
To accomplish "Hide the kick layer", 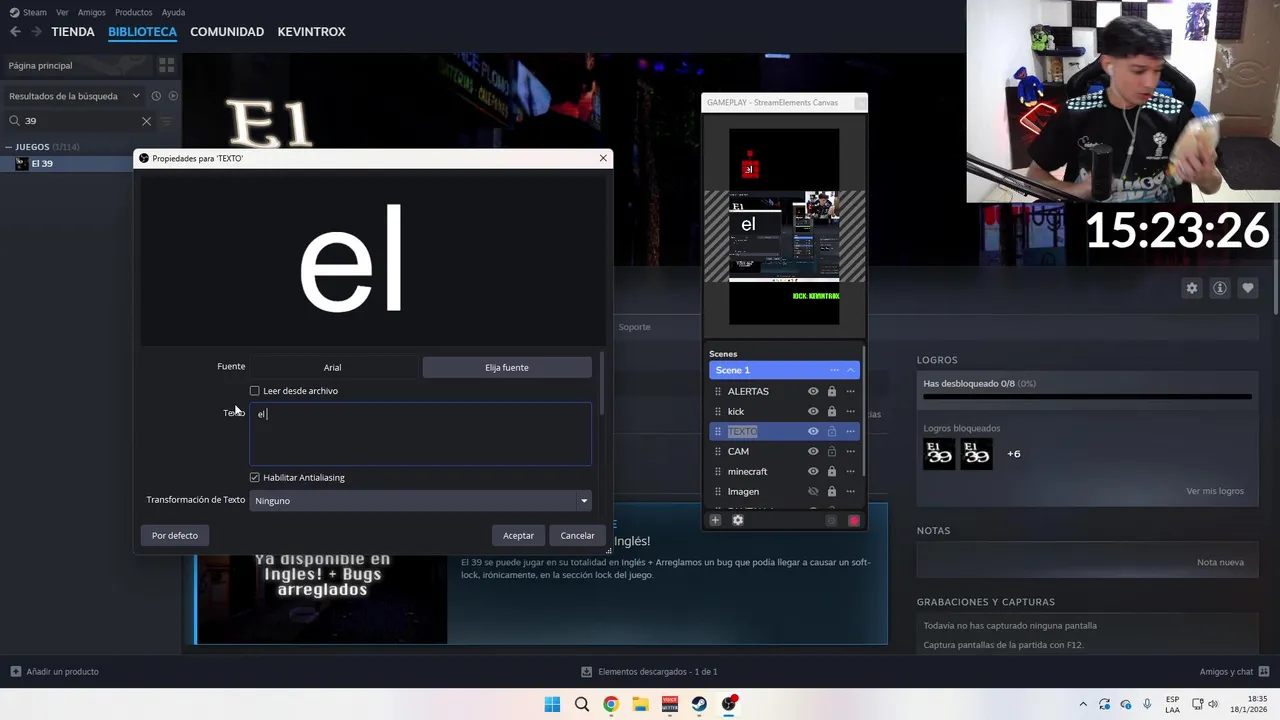I will point(813,412).
